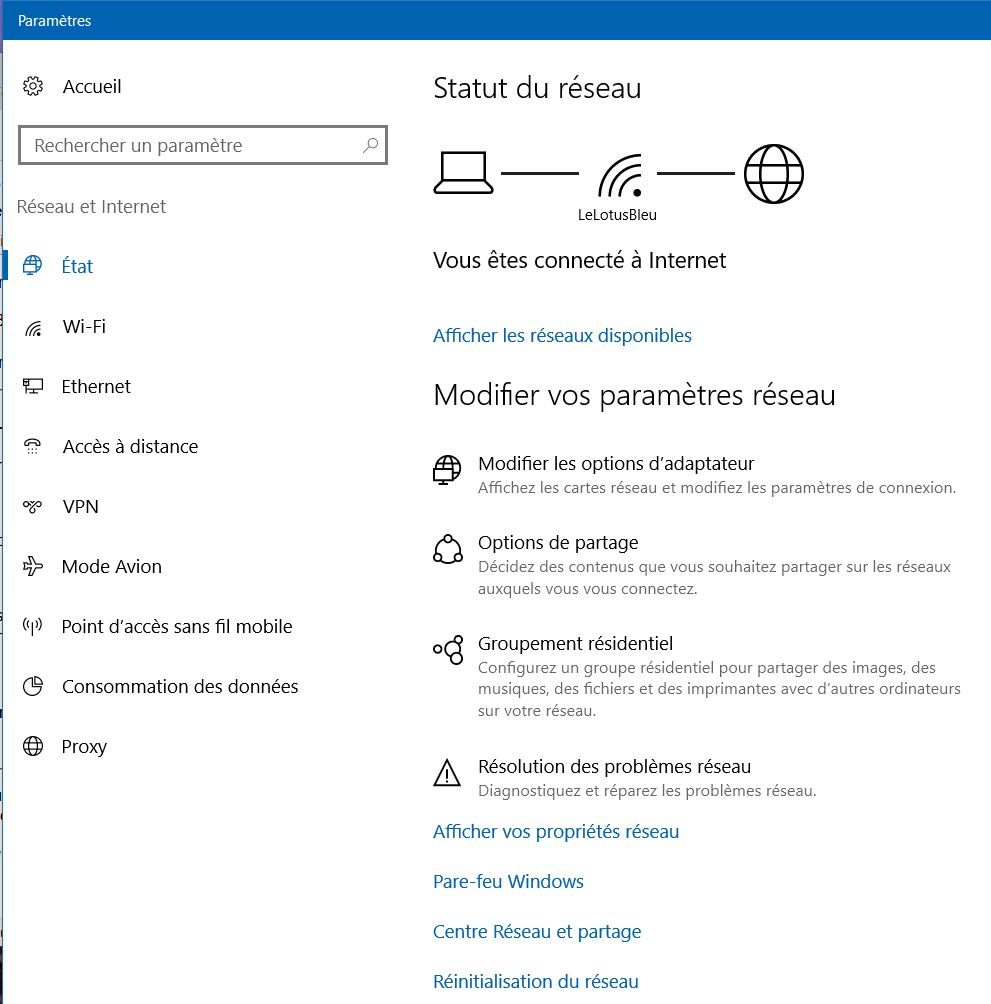Click the Réseau et Internet heading
The height and width of the screenshot is (1004, 991).
point(91,207)
